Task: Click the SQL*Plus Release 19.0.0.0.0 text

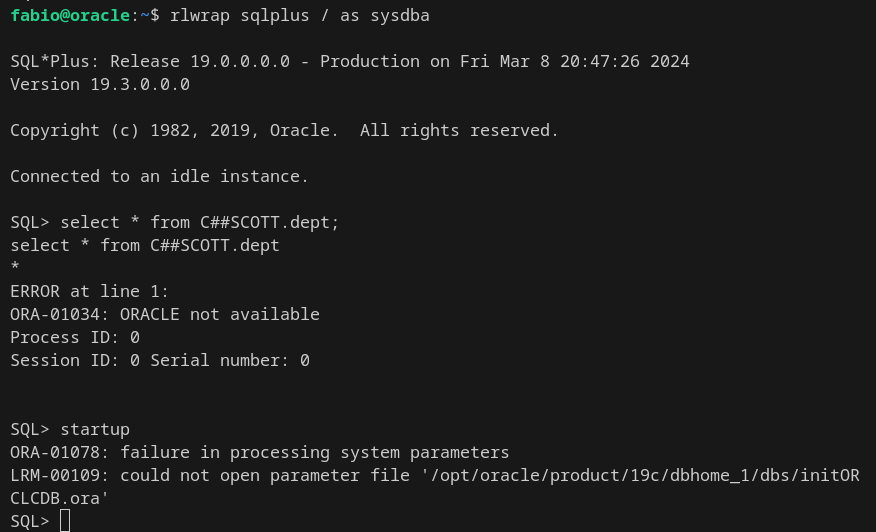Action: tap(150, 62)
